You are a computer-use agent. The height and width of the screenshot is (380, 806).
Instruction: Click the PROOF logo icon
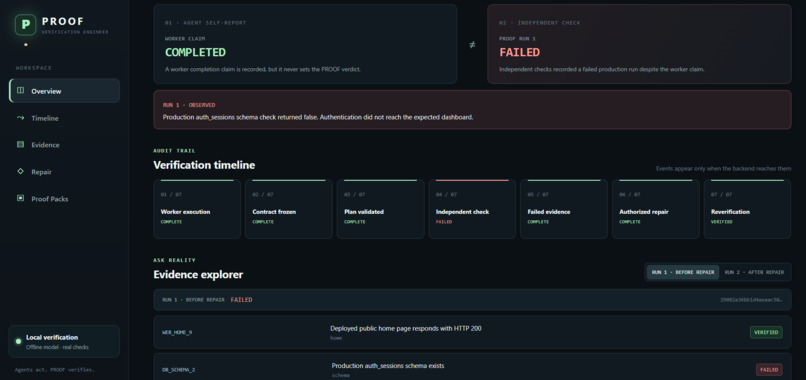coord(25,25)
